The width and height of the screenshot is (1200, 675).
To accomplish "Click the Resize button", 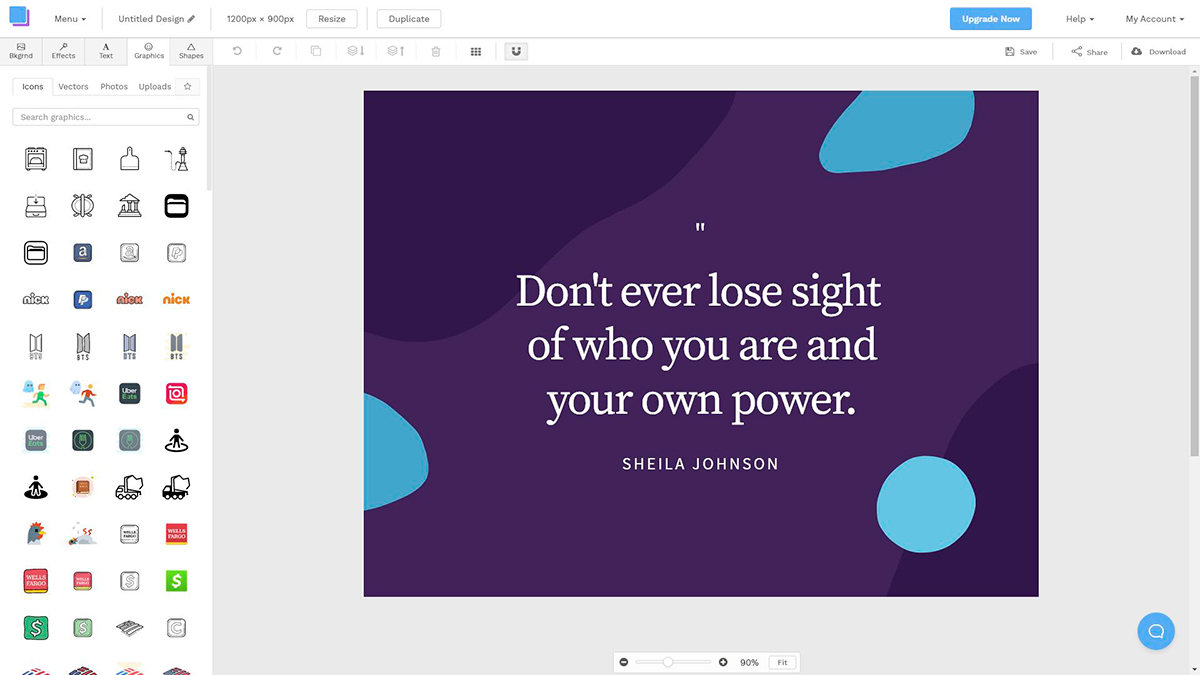I will click(332, 19).
